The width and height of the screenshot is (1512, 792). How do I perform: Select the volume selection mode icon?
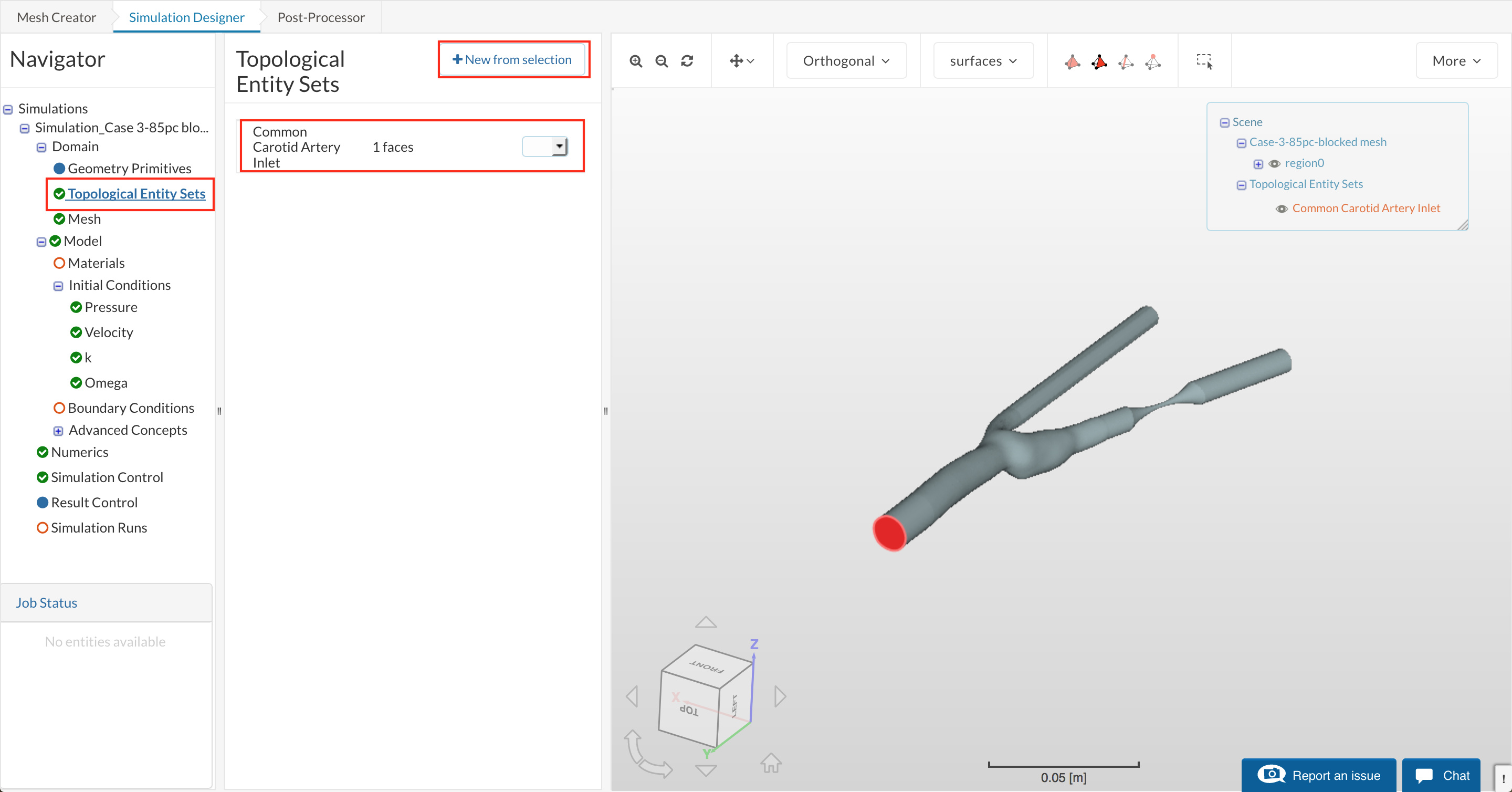1073,61
